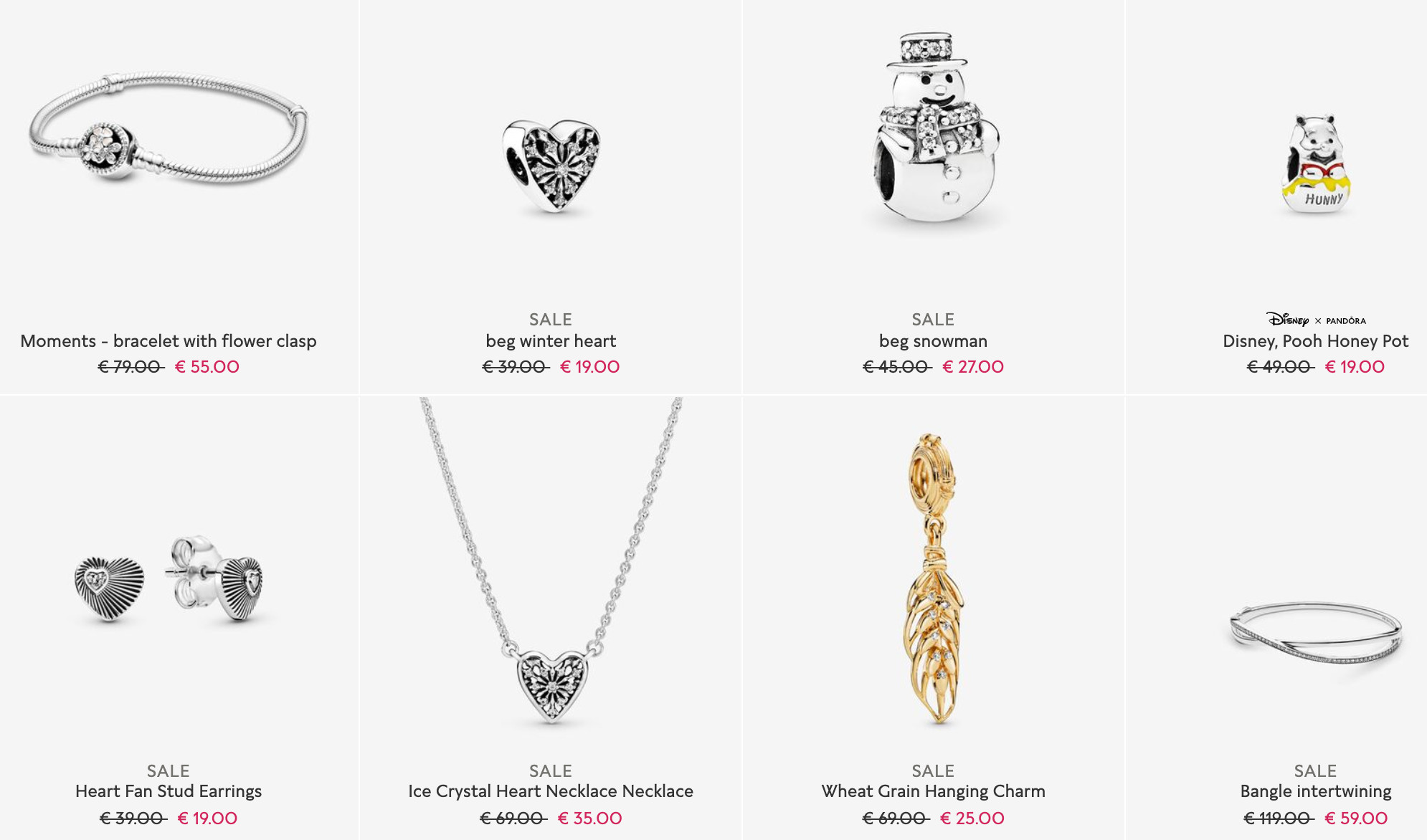Click the SALE label above beg snowman
This screenshot has width=1427, height=840.
933,320
